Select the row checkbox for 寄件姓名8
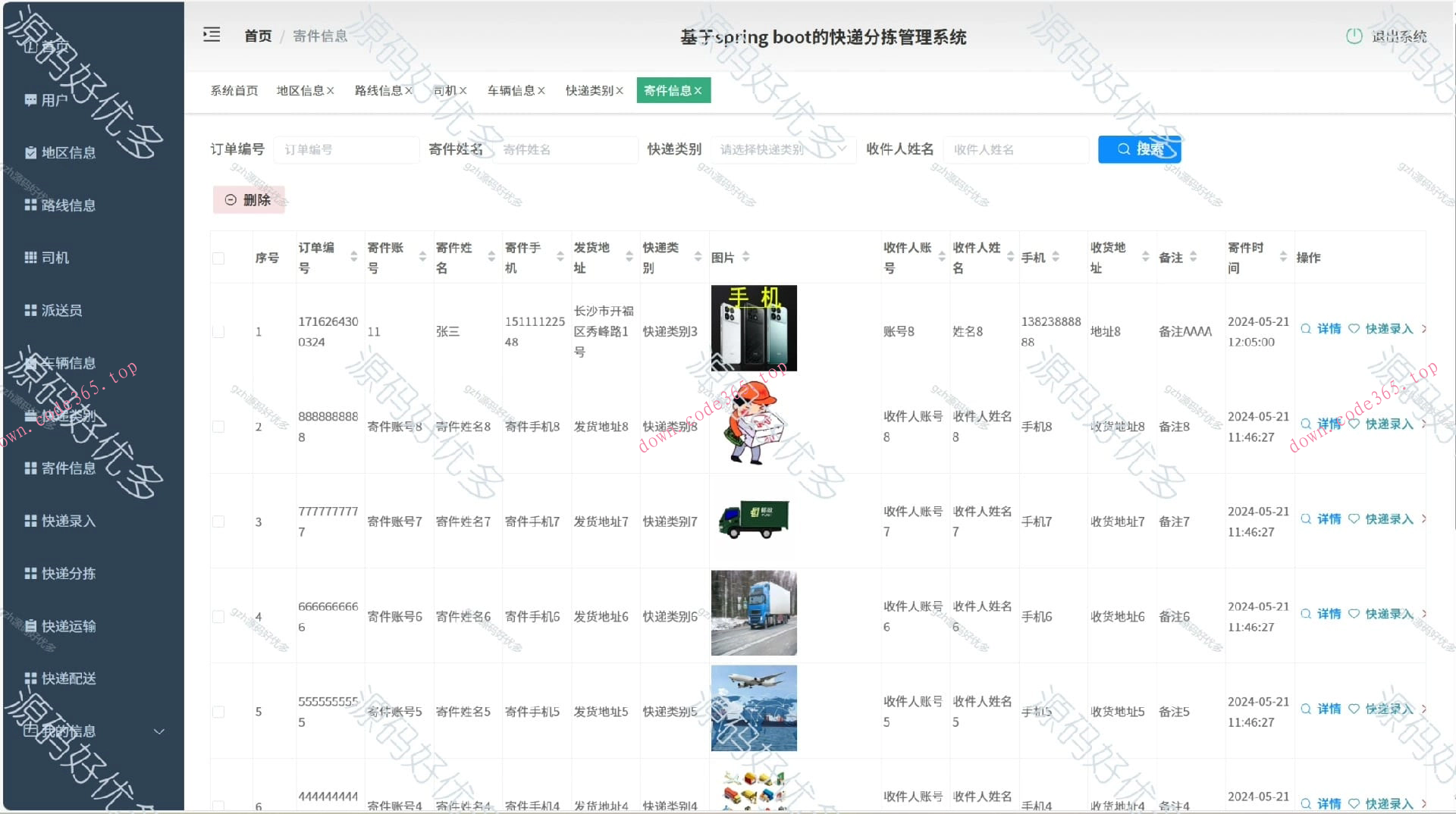The height and width of the screenshot is (814, 1456). coord(219,427)
